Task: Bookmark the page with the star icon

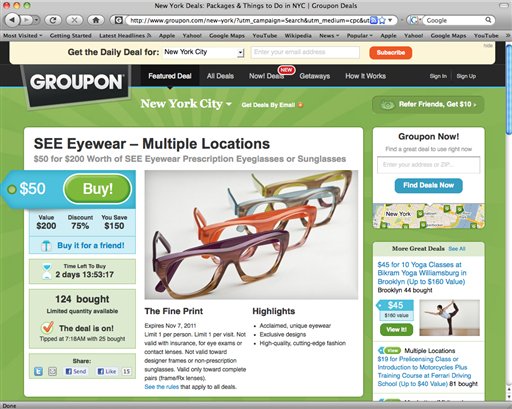Action: click(382, 21)
